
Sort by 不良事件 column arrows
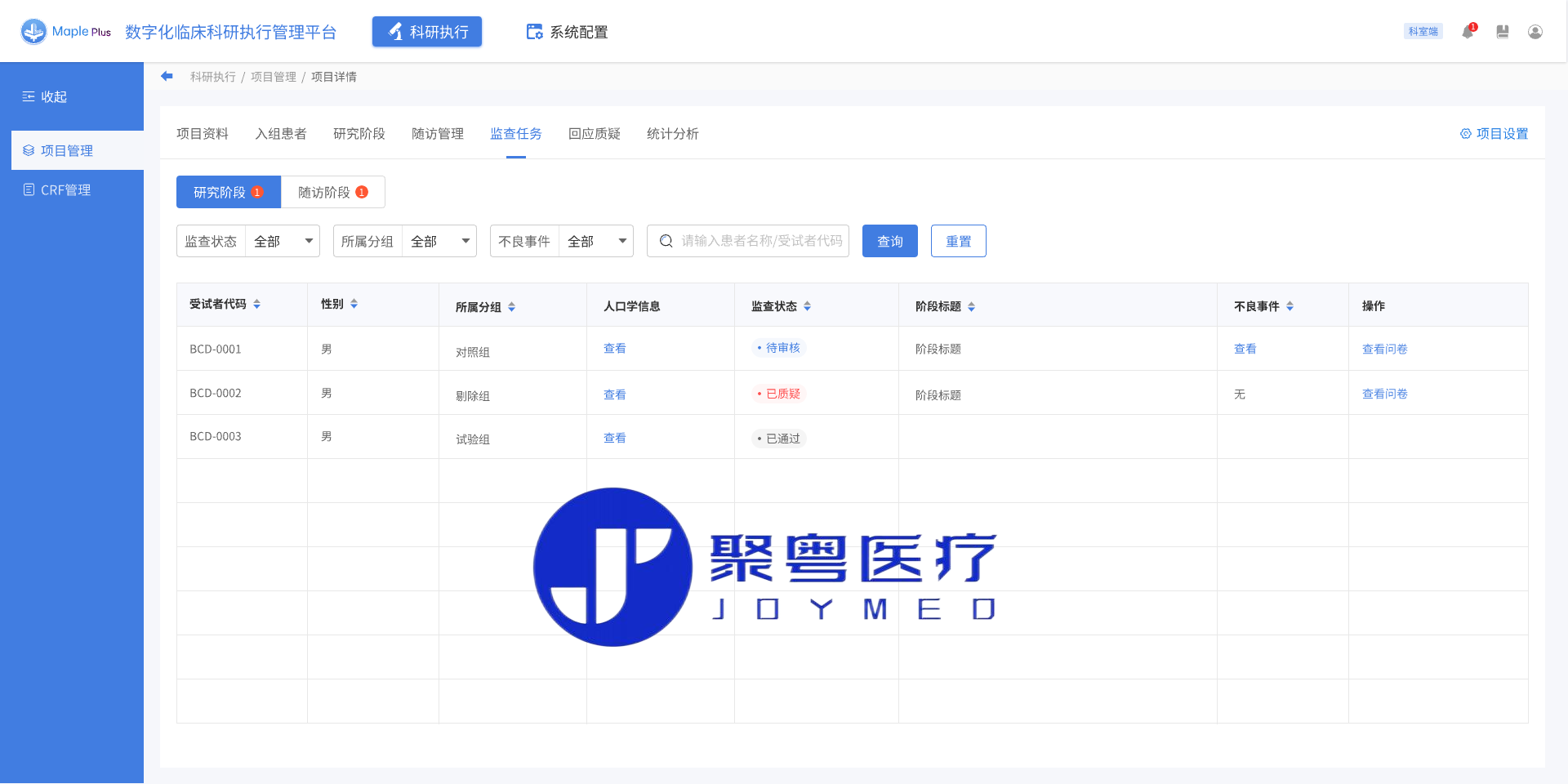(x=1290, y=306)
